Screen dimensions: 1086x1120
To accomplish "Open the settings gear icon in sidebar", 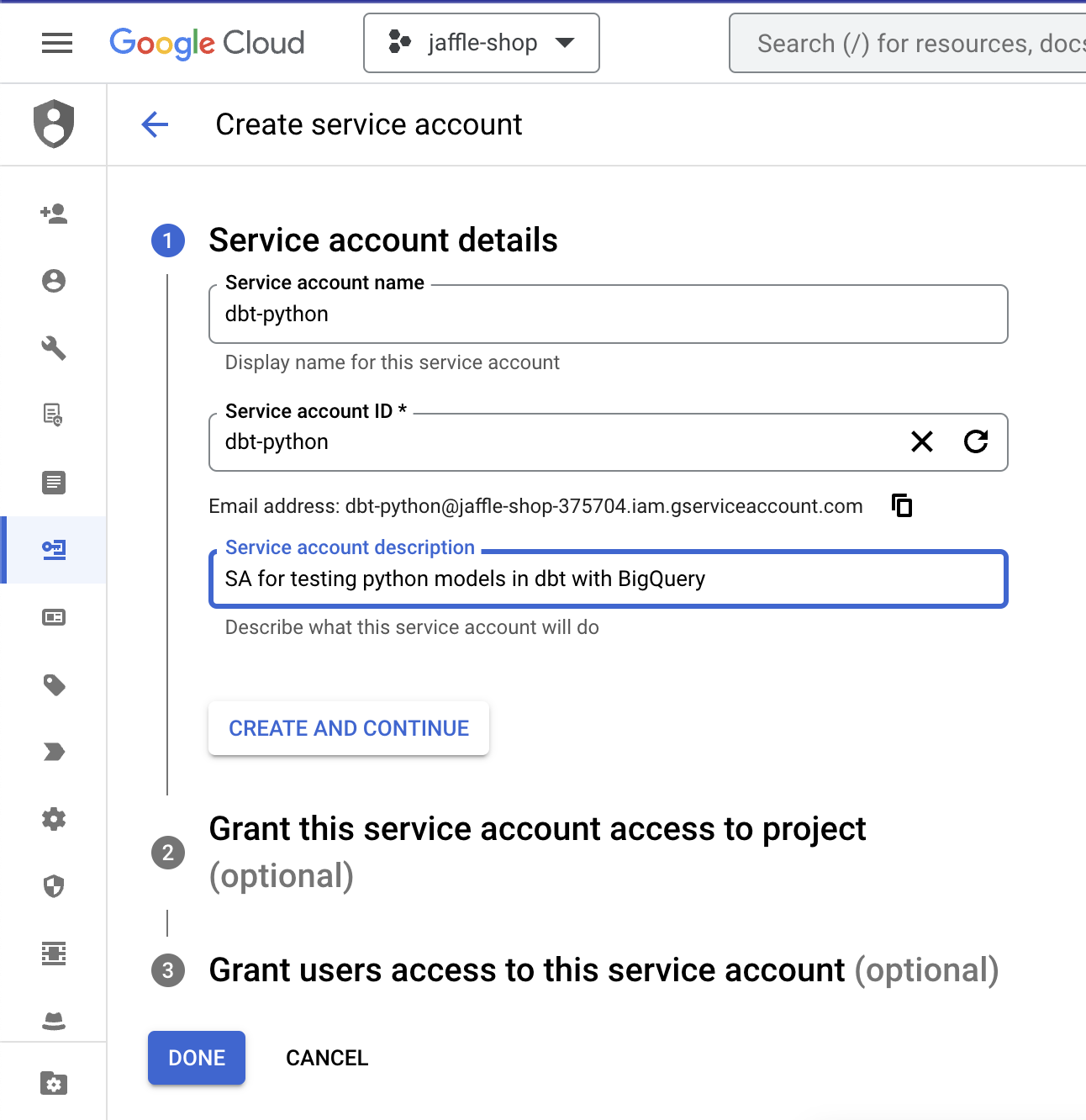I will [54, 819].
